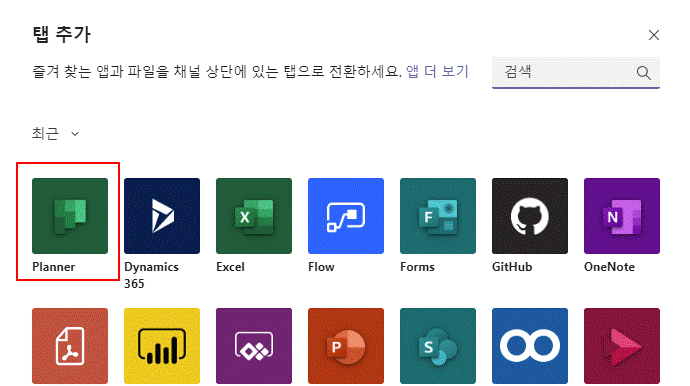Add the PowerPoint app tile

click(x=346, y=346)
